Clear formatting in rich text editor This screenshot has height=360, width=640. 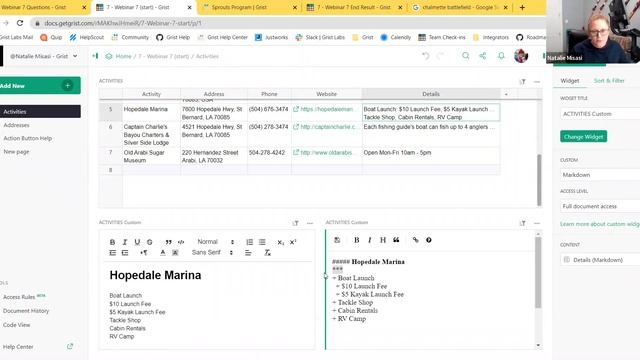coord(267,253)
